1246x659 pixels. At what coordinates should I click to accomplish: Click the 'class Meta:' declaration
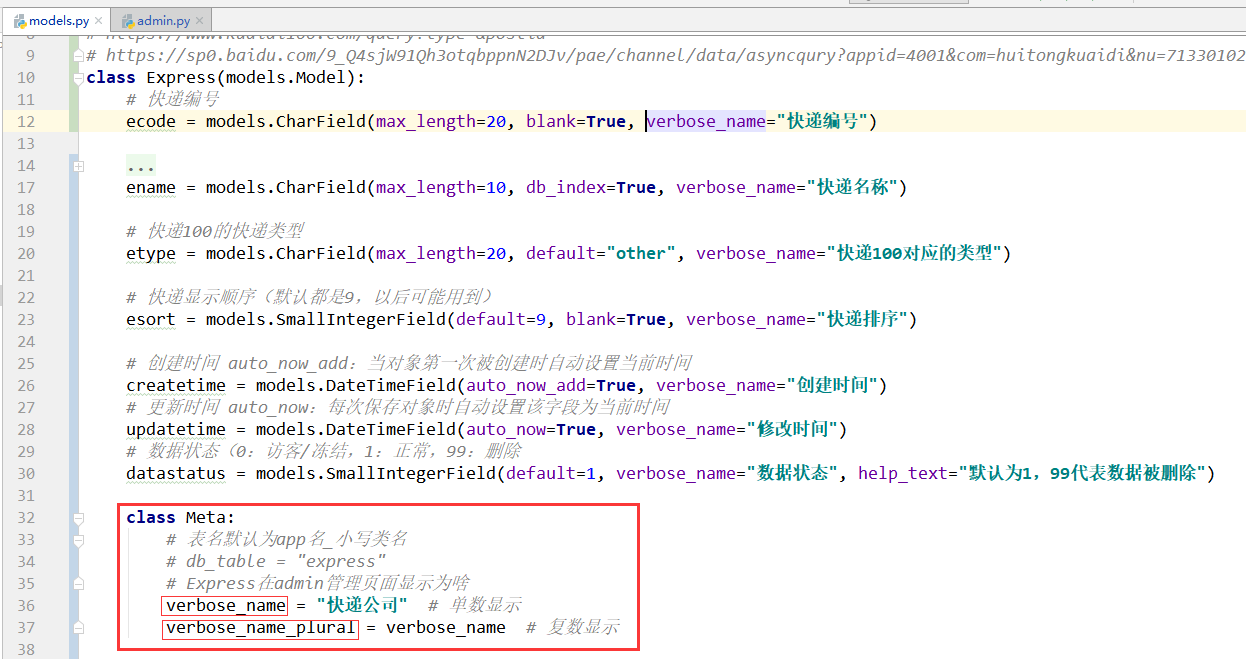point(181,518)
